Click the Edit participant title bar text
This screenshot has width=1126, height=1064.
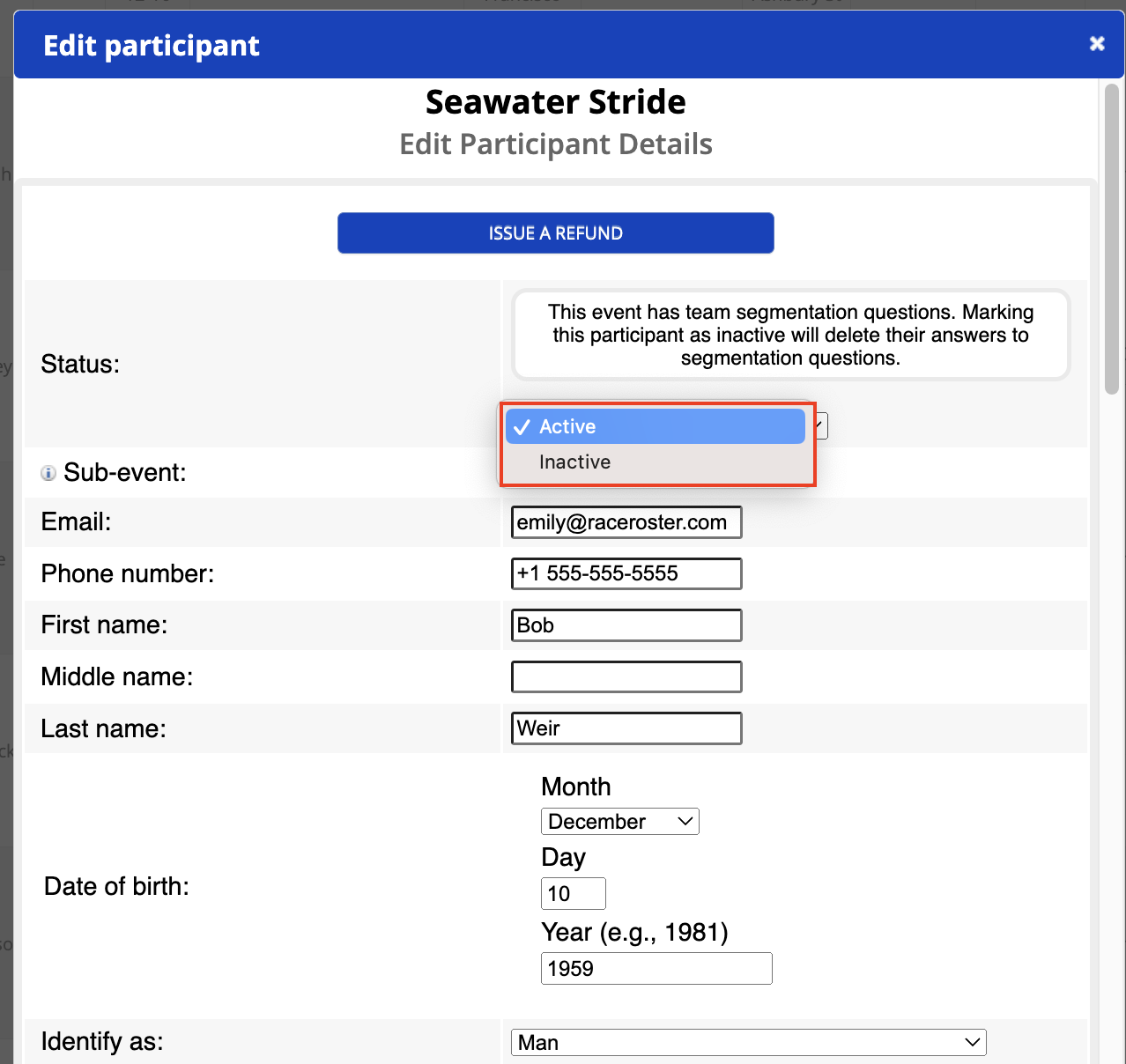[x=152, y=46]
